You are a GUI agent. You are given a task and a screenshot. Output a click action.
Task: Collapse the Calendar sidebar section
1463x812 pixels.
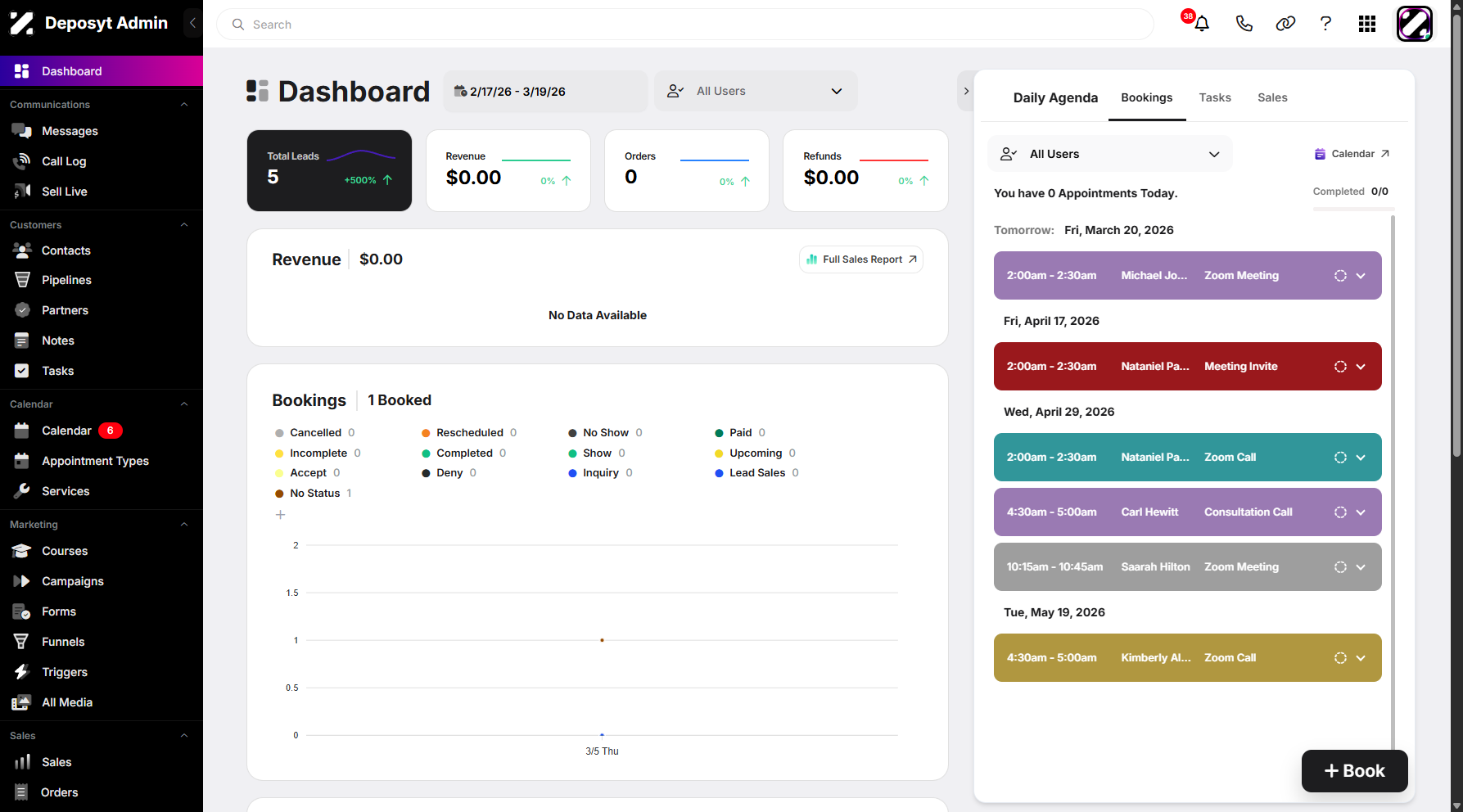[x=184, y=404]
